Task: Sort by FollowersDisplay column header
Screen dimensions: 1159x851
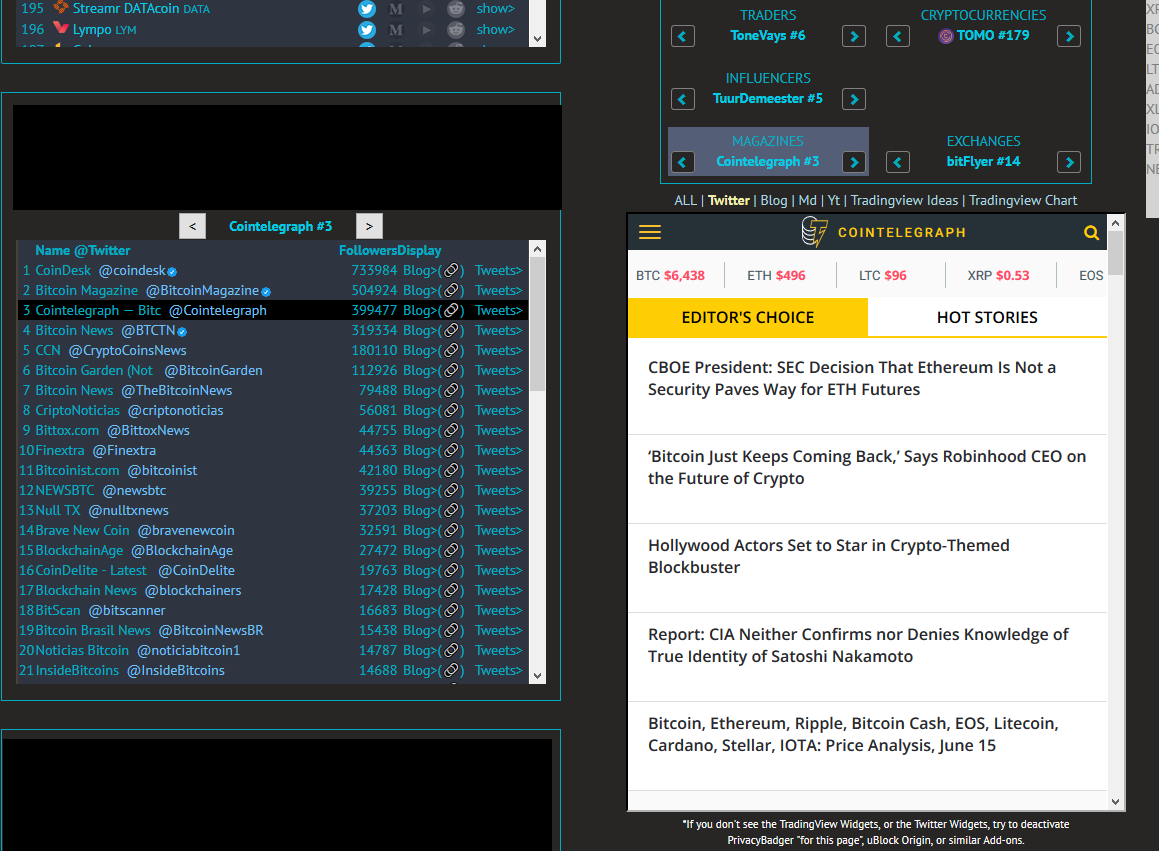Action: click(x=390, y=251)
